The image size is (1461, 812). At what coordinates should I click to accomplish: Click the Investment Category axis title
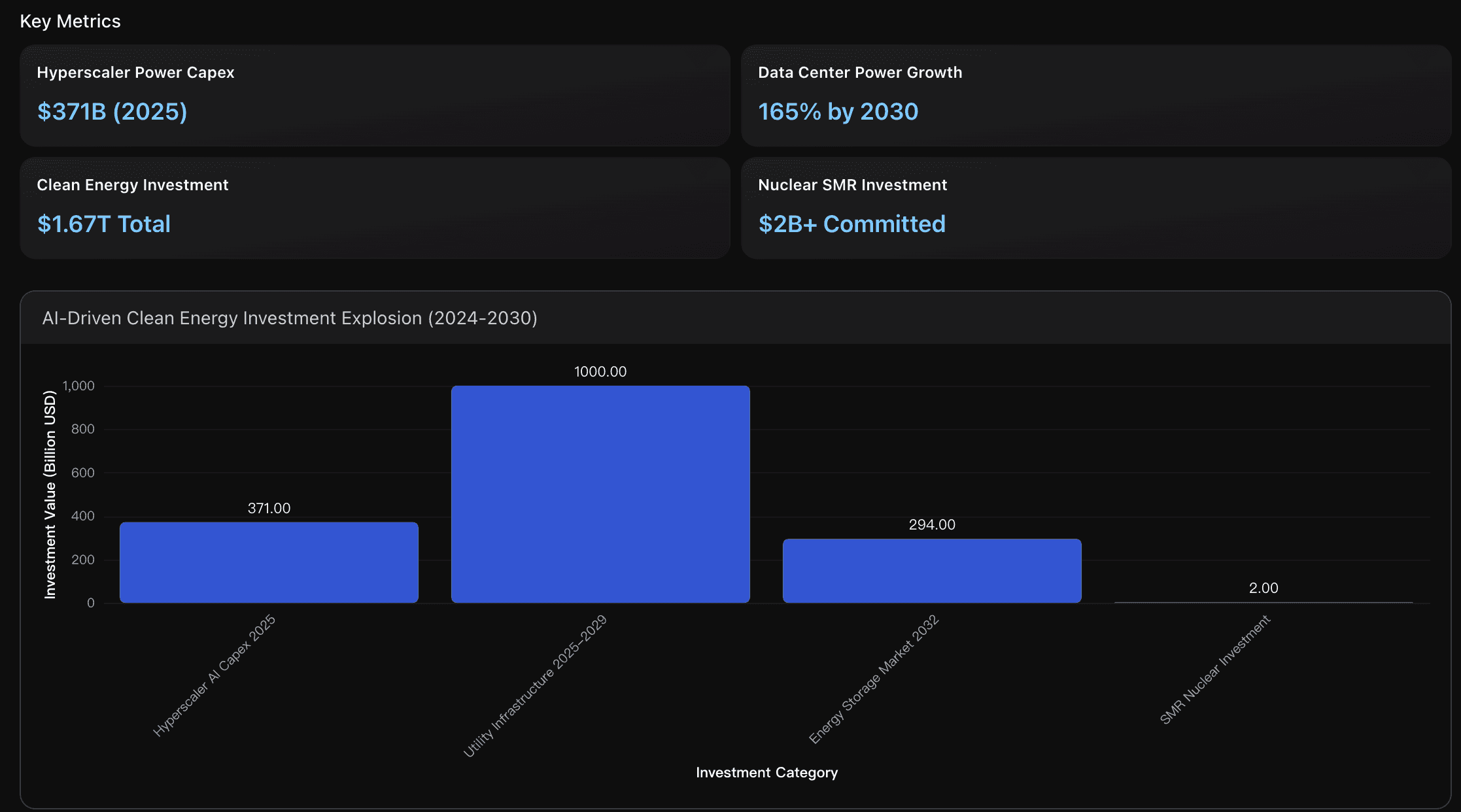tap(766, 773)
